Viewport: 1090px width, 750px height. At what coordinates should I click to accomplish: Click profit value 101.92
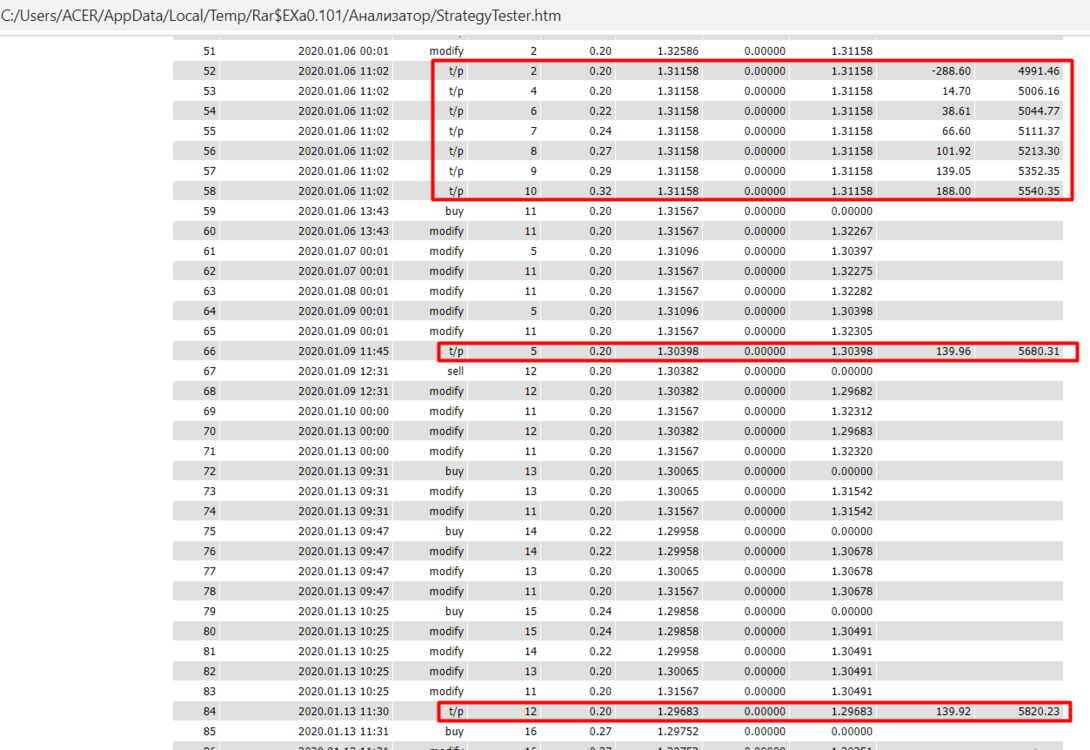click(x=954, y=151)
